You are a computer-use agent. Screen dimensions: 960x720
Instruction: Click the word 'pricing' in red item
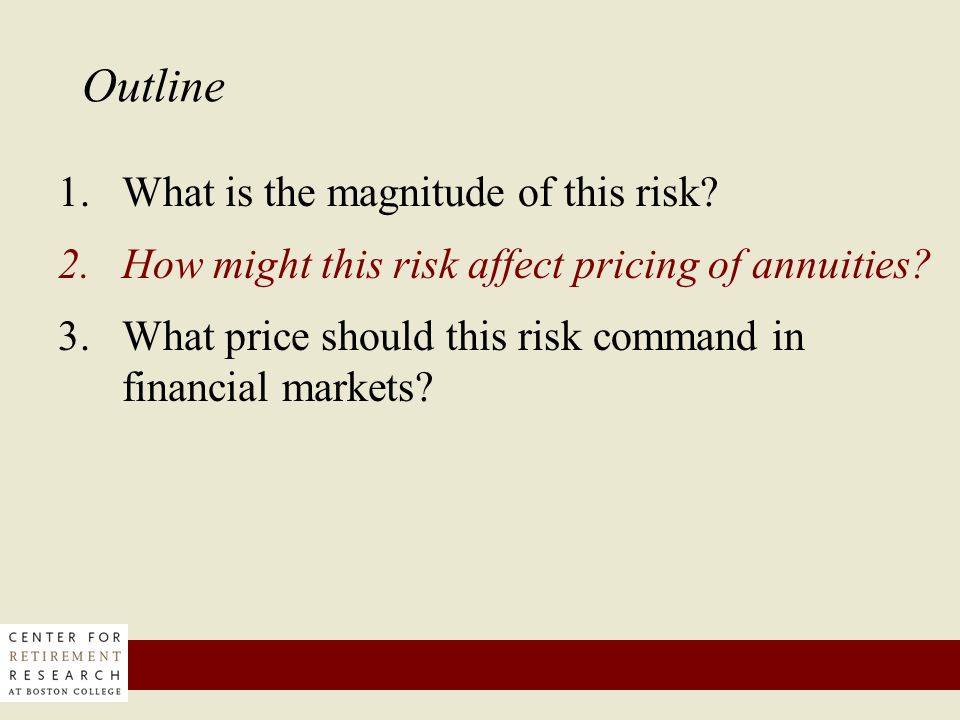(635, 267)
